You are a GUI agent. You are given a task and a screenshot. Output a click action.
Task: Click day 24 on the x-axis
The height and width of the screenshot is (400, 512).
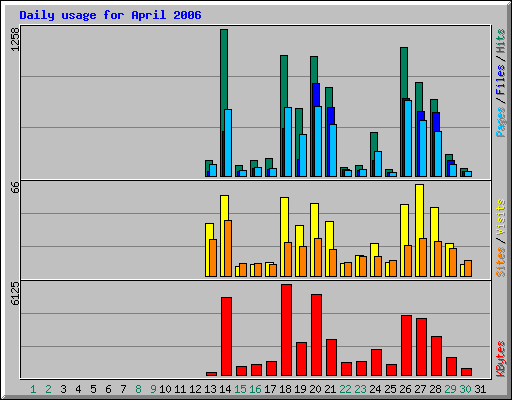coord(375,389)
